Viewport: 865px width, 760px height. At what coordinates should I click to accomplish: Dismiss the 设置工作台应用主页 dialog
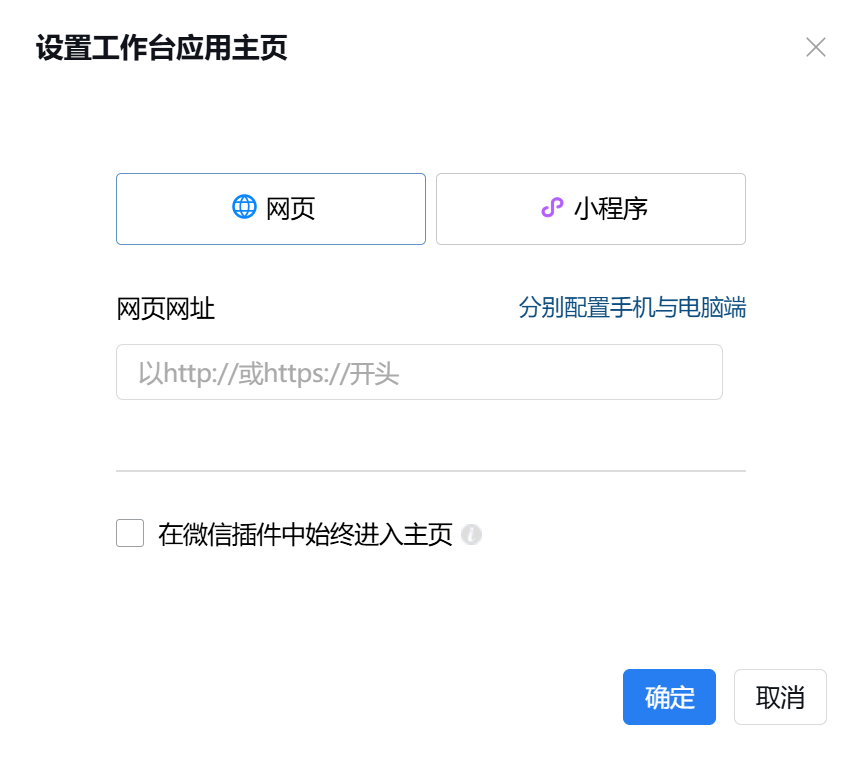816,47
